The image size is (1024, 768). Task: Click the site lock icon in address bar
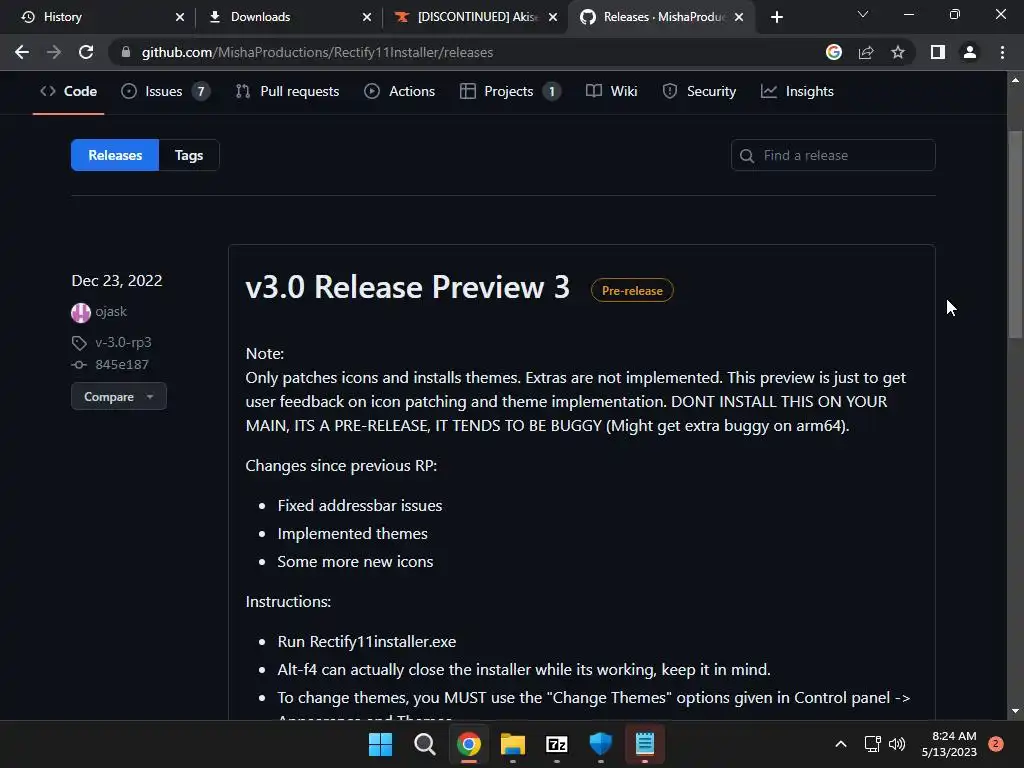(x=125, y=52)
